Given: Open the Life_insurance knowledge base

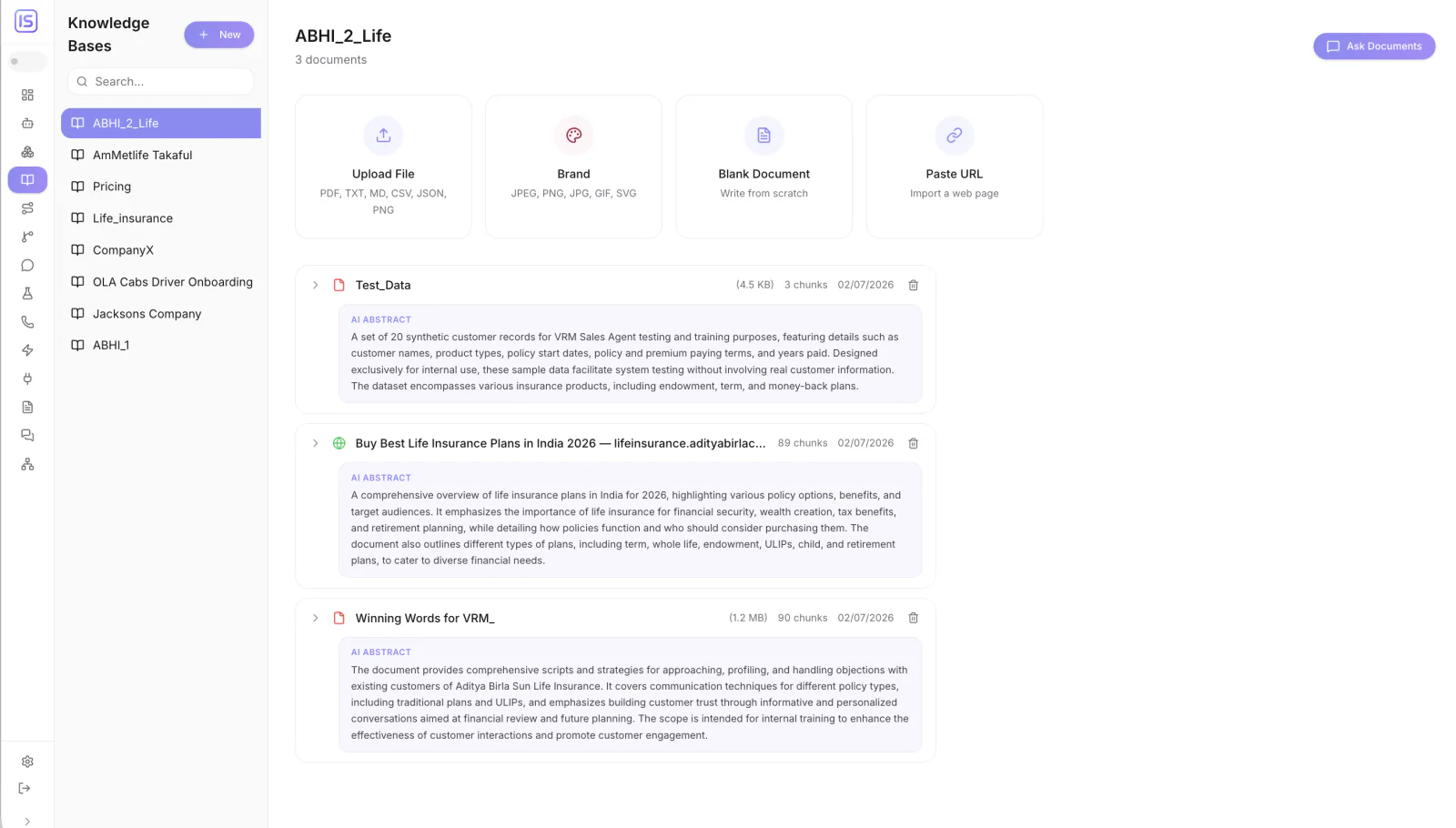Looking at the screenshot, I should pos(161,218).
